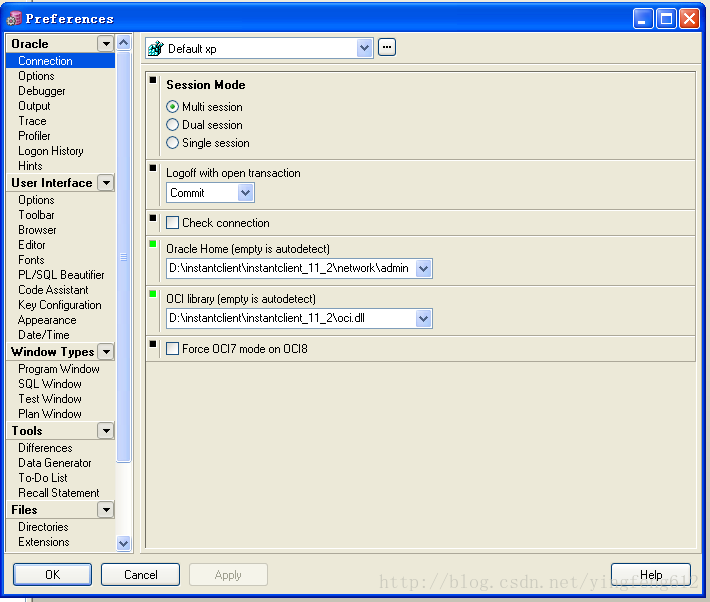Screen dimensions: 710x602
Task: Open Editor preferences
Action: click(x=32, y=245)
